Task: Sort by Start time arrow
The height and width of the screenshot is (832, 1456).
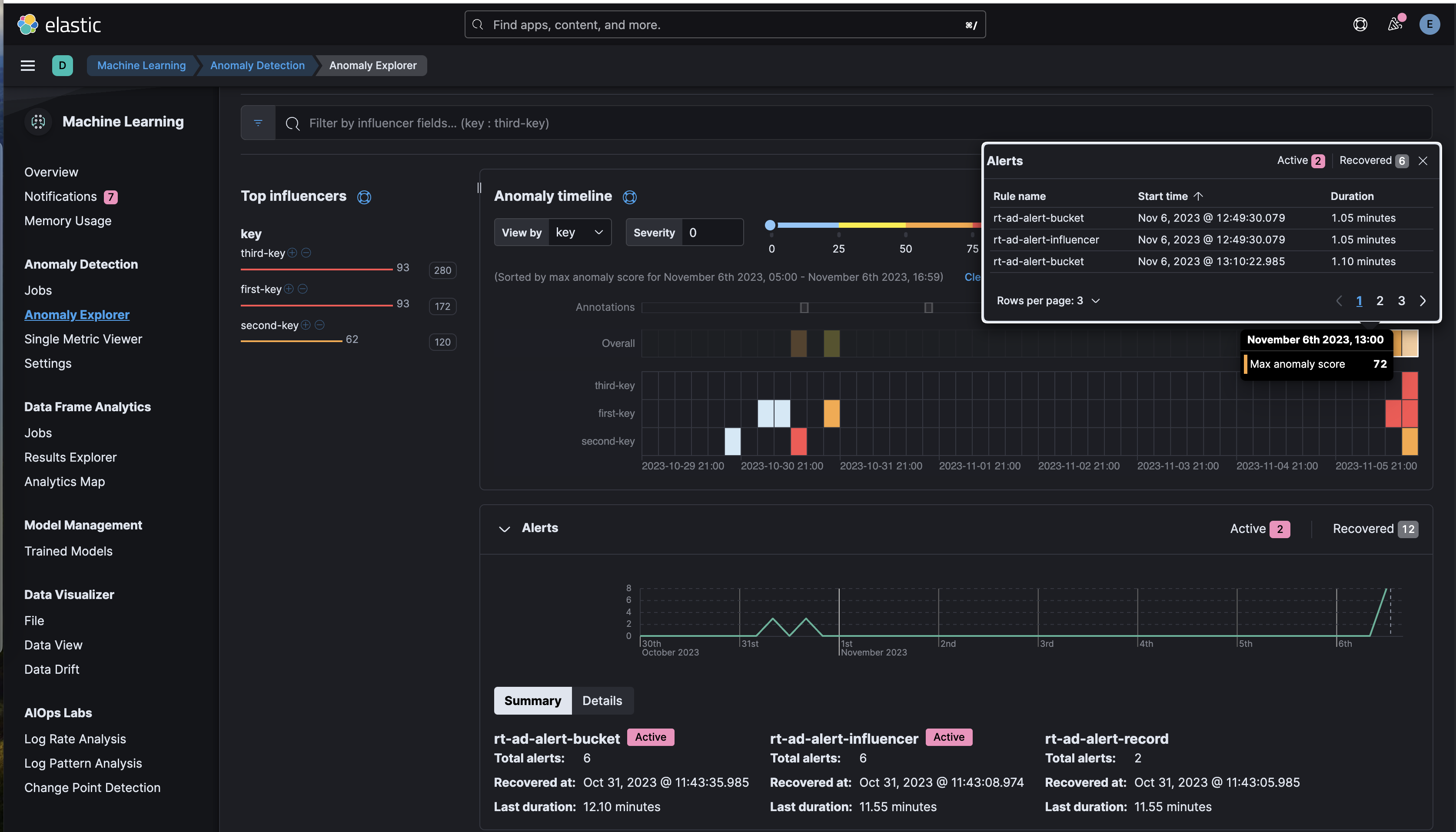Action: pyautogui.click(x=1198, y=196)
